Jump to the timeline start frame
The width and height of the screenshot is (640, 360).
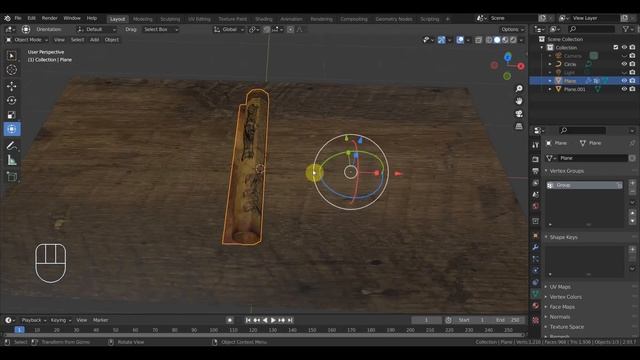(x=248, y=320)
